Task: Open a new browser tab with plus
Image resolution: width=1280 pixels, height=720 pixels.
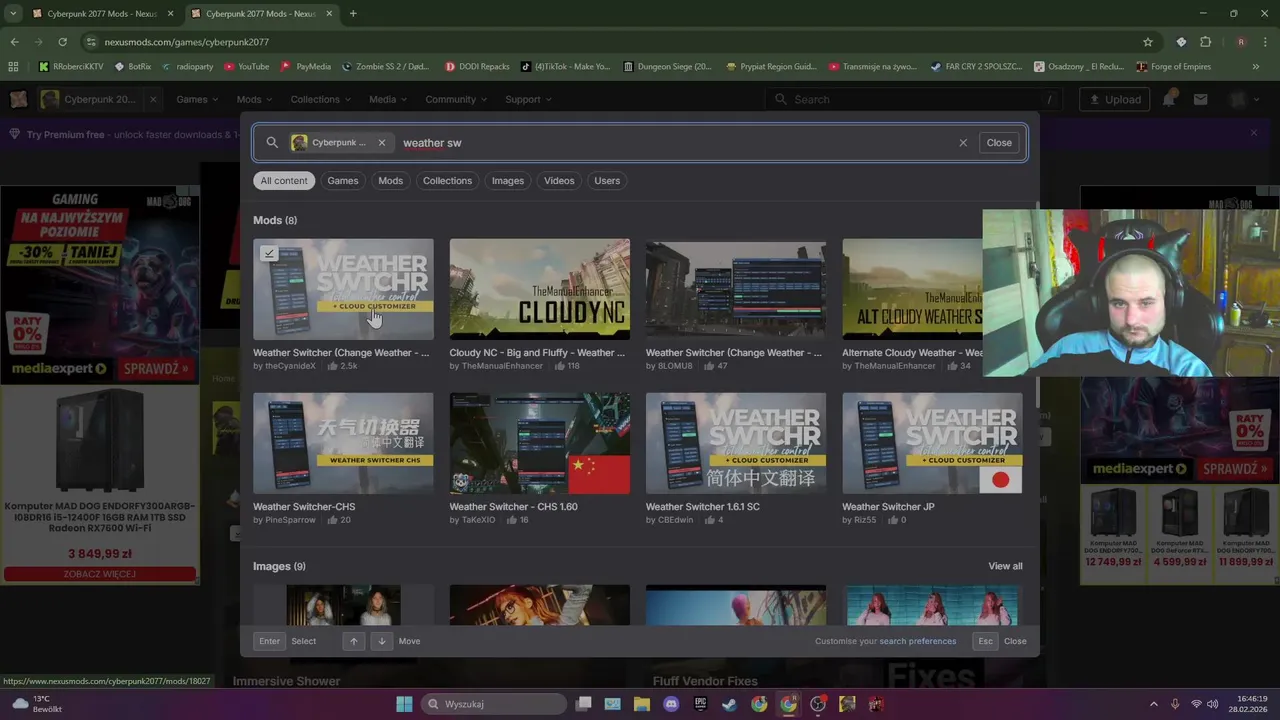Action: (353, 14)
